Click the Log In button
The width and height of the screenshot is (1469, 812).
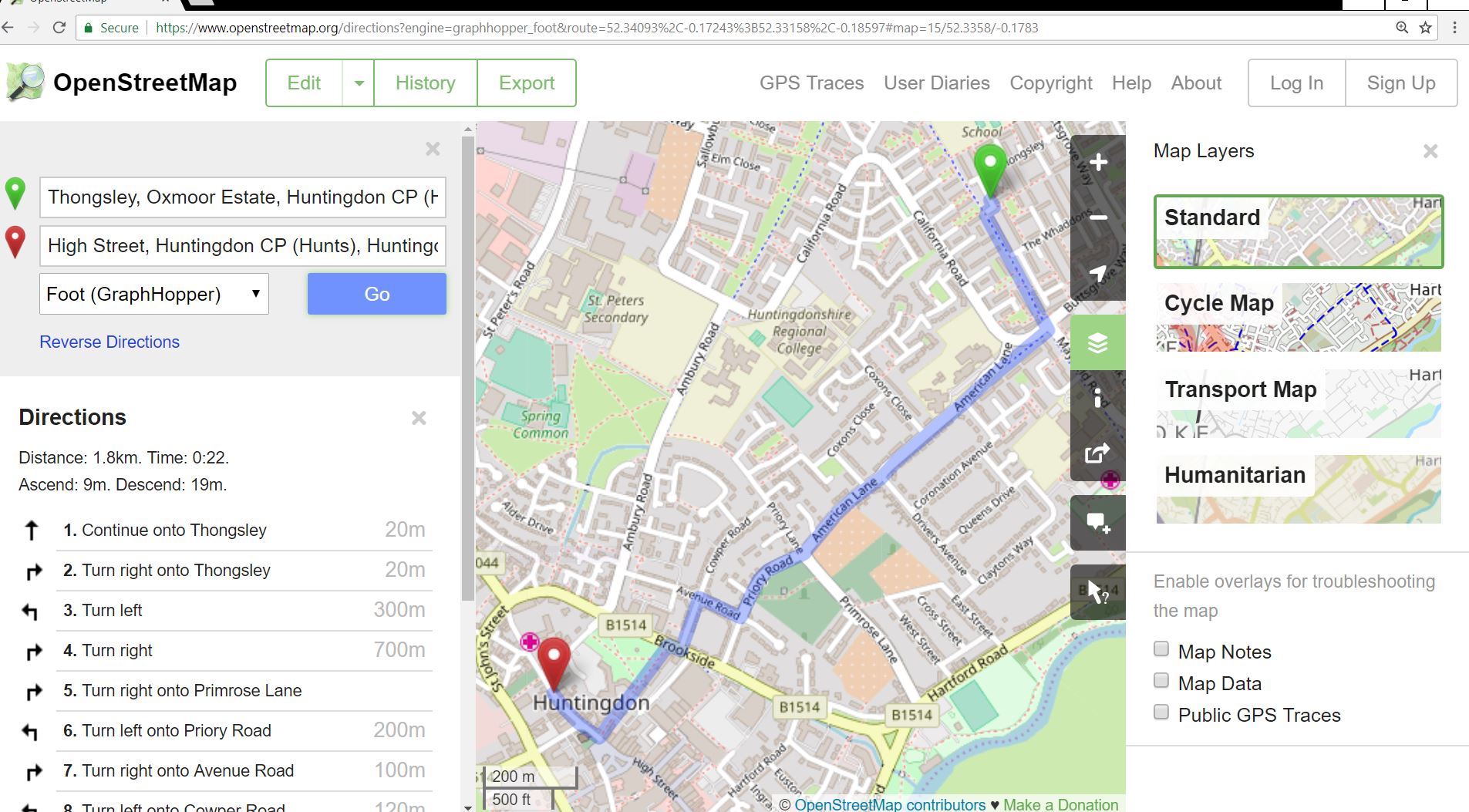(x=1297, y=83)
